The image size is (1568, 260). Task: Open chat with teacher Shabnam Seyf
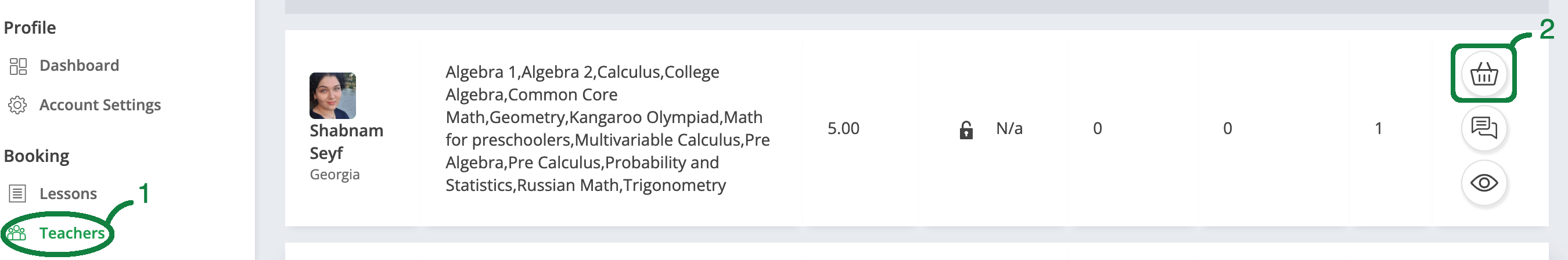1483,128
